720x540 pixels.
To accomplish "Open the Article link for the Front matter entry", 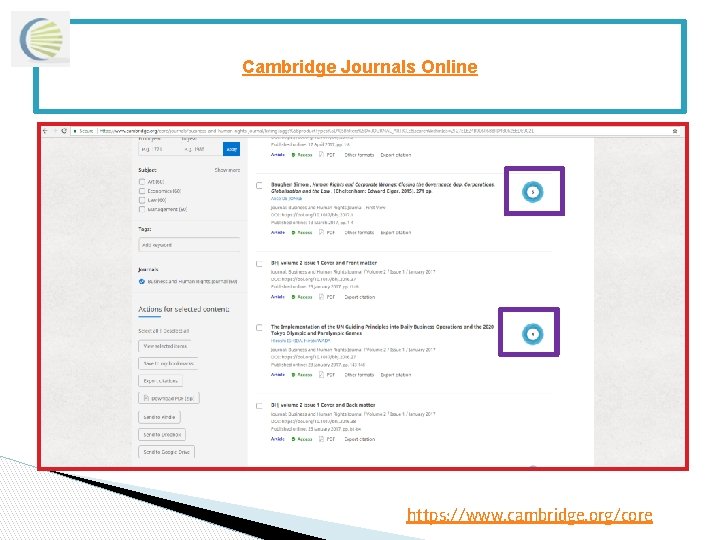I will [278, 297].
